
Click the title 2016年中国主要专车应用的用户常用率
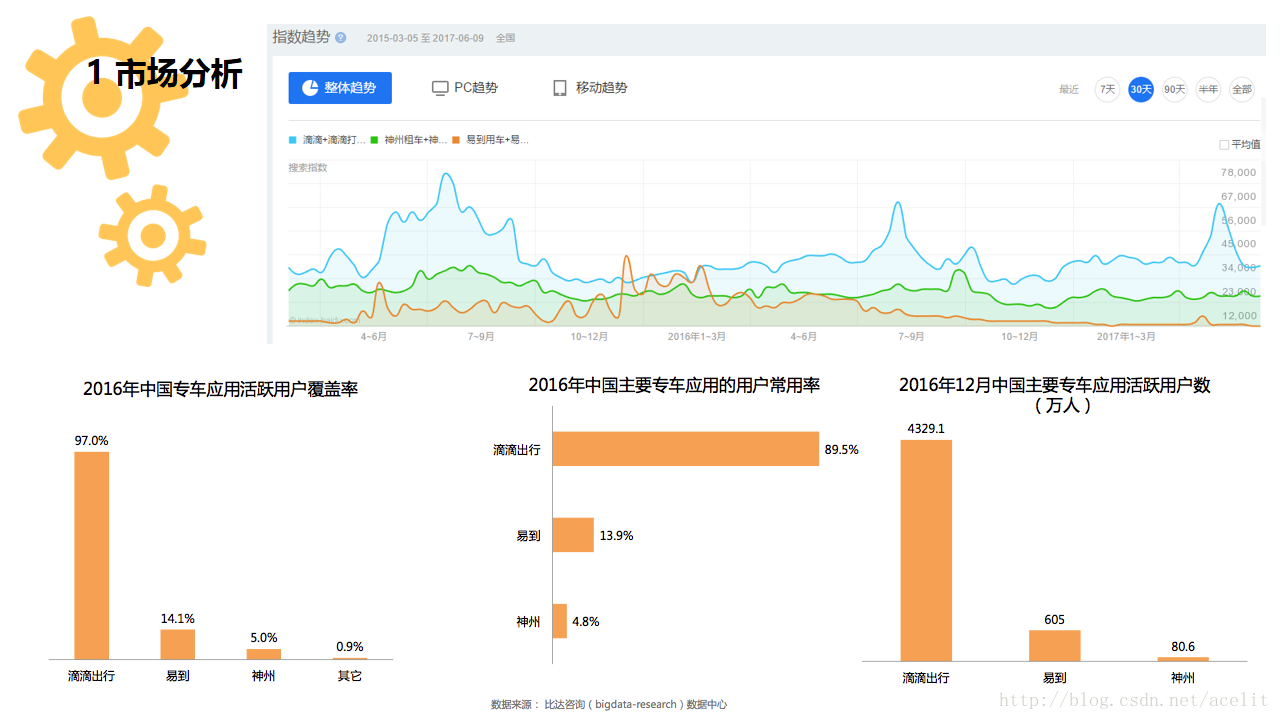tap(674, 385)
